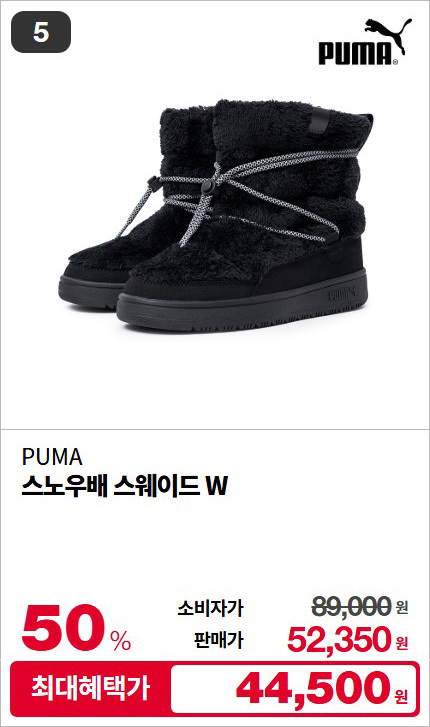Click the 50% discount rate label
The width and height of the screenshot is (430, 727).
click(x=77, y=628)
